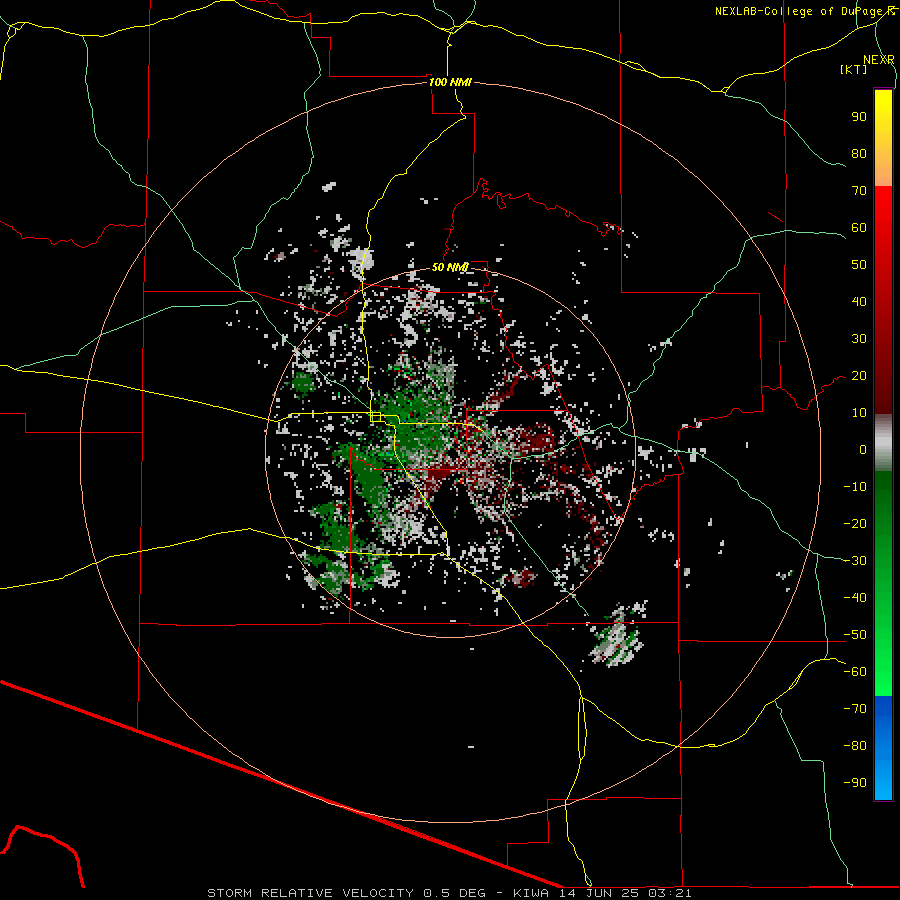
Task: Click the positive 10 knot scale label
Action: point(859,413)
